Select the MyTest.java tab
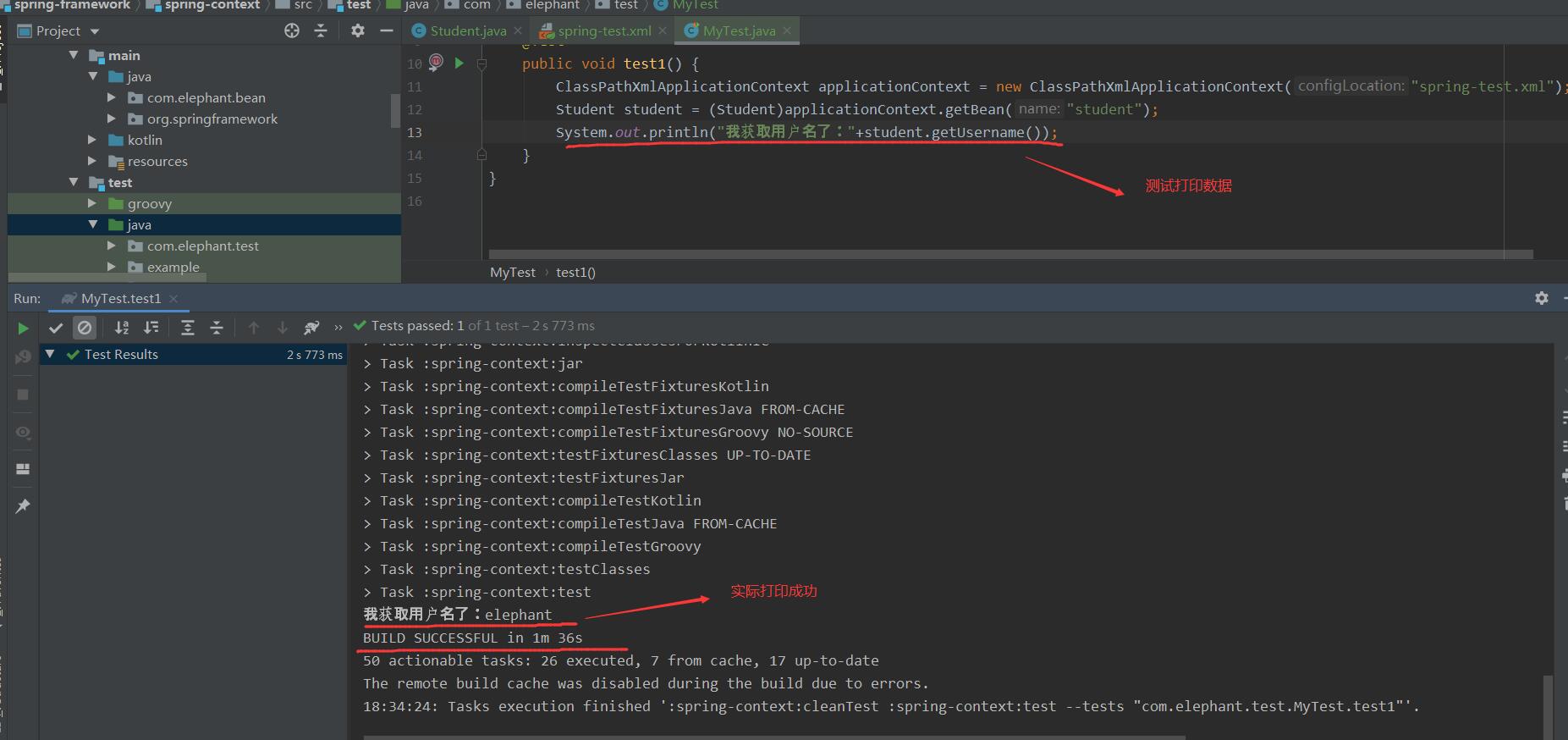This screenshot has height=740, width=1568. coord(739,30)
